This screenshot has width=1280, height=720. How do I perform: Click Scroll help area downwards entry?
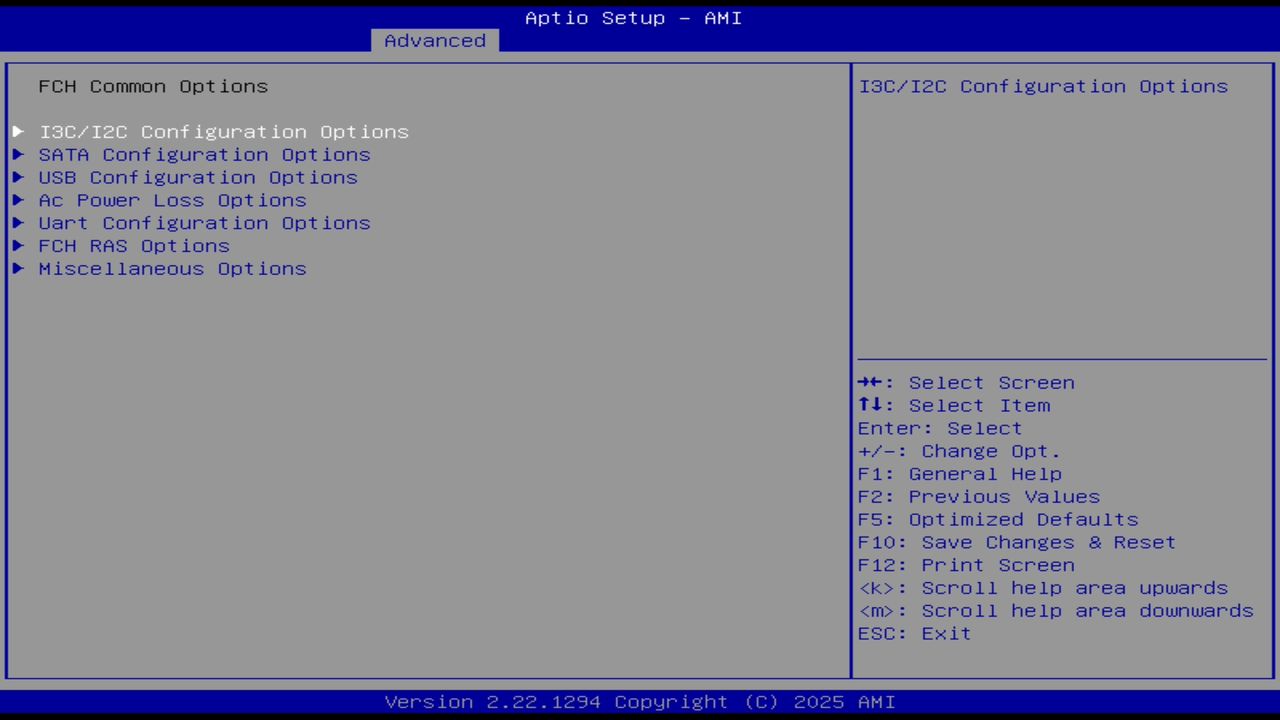(x=1056, y=610)
